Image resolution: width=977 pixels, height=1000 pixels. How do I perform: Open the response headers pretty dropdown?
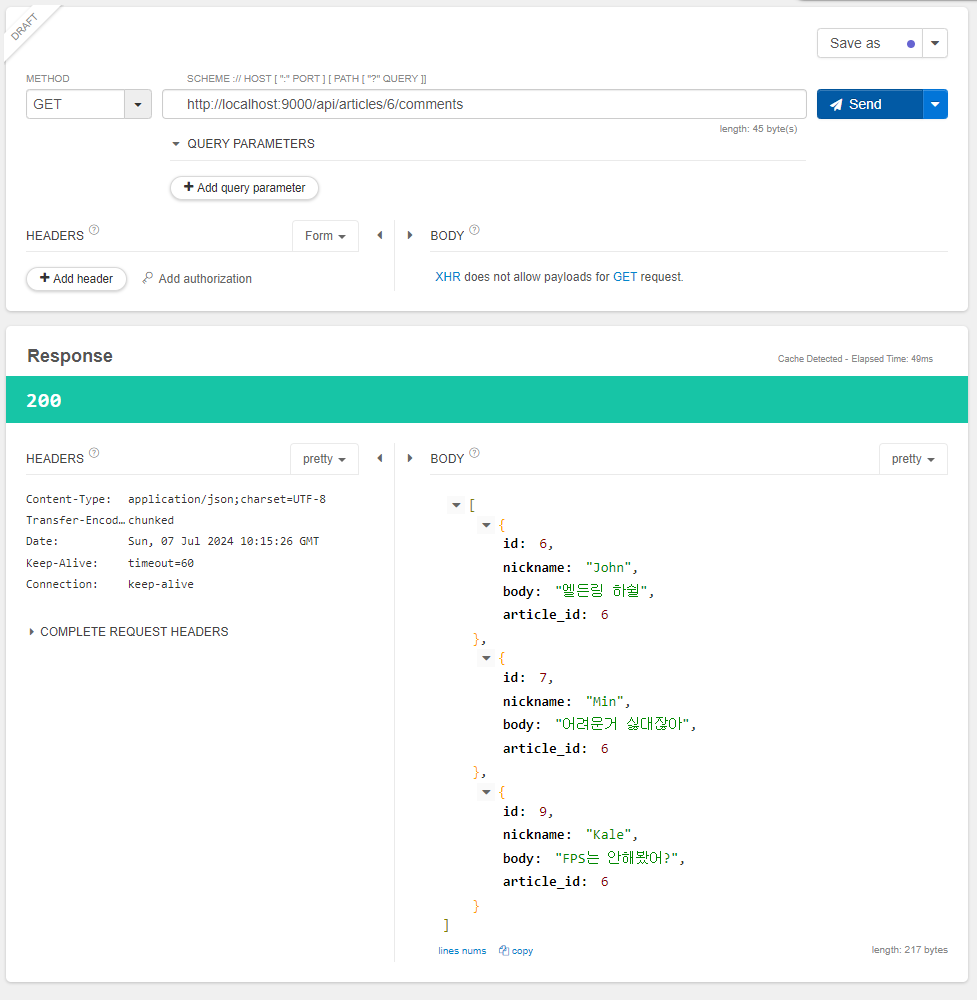(324, 459)
